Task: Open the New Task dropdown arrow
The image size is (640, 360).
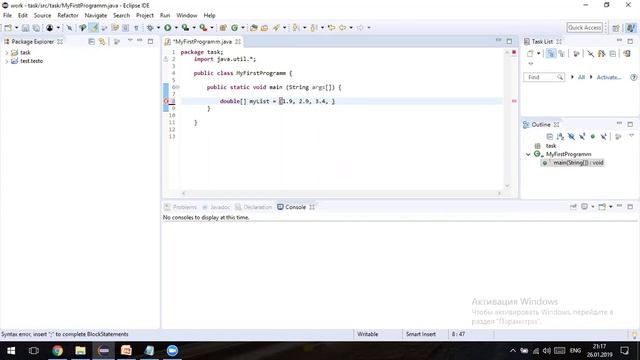Action: [538, 54]
